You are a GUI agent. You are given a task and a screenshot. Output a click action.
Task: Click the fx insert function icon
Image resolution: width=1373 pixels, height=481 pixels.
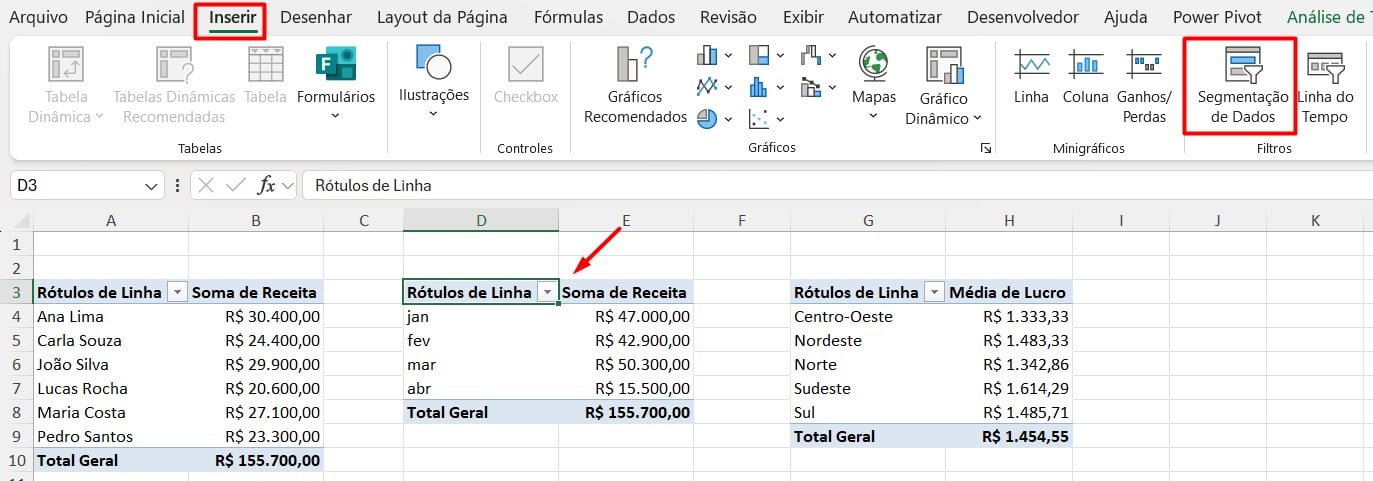click(x=266, y=185)
